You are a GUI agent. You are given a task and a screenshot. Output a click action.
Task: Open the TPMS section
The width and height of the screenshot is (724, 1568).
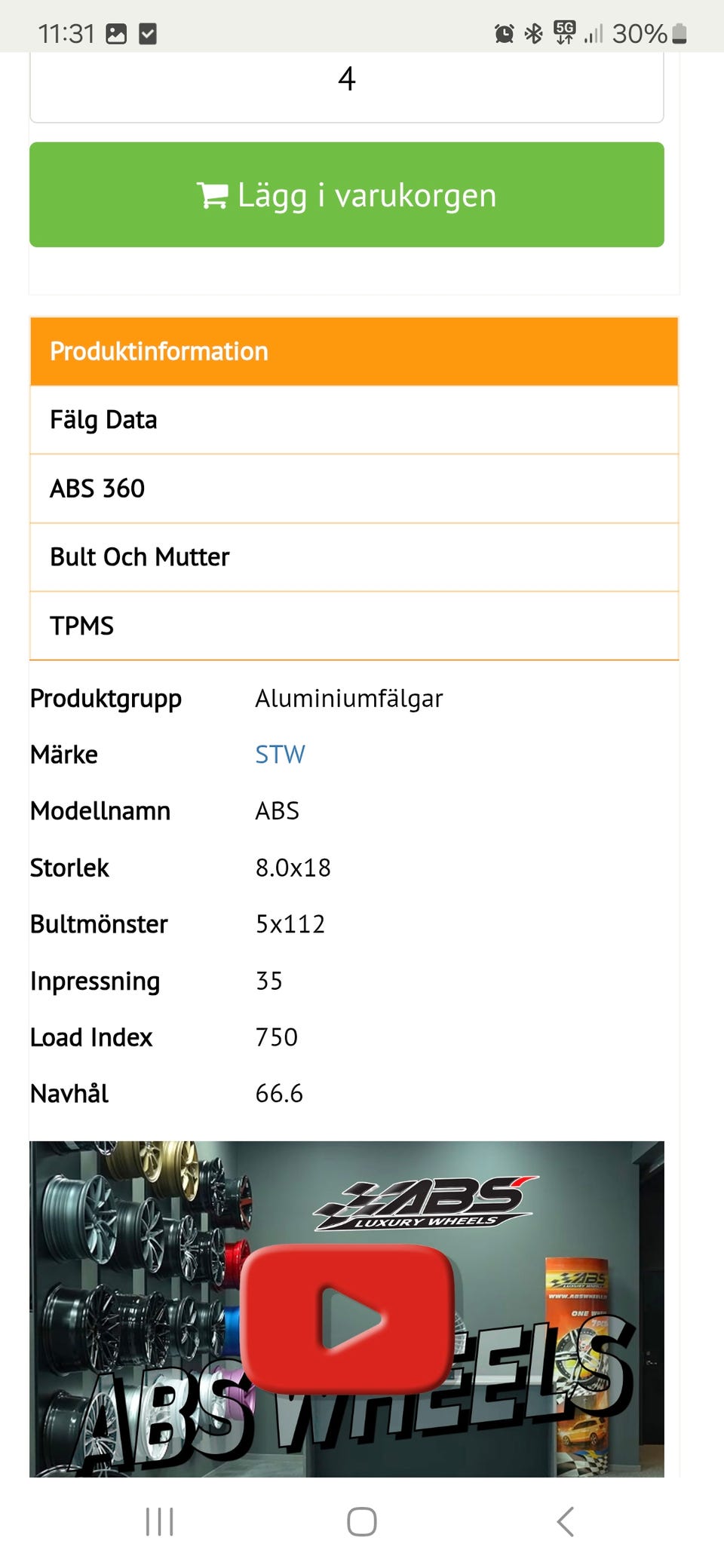354,626
